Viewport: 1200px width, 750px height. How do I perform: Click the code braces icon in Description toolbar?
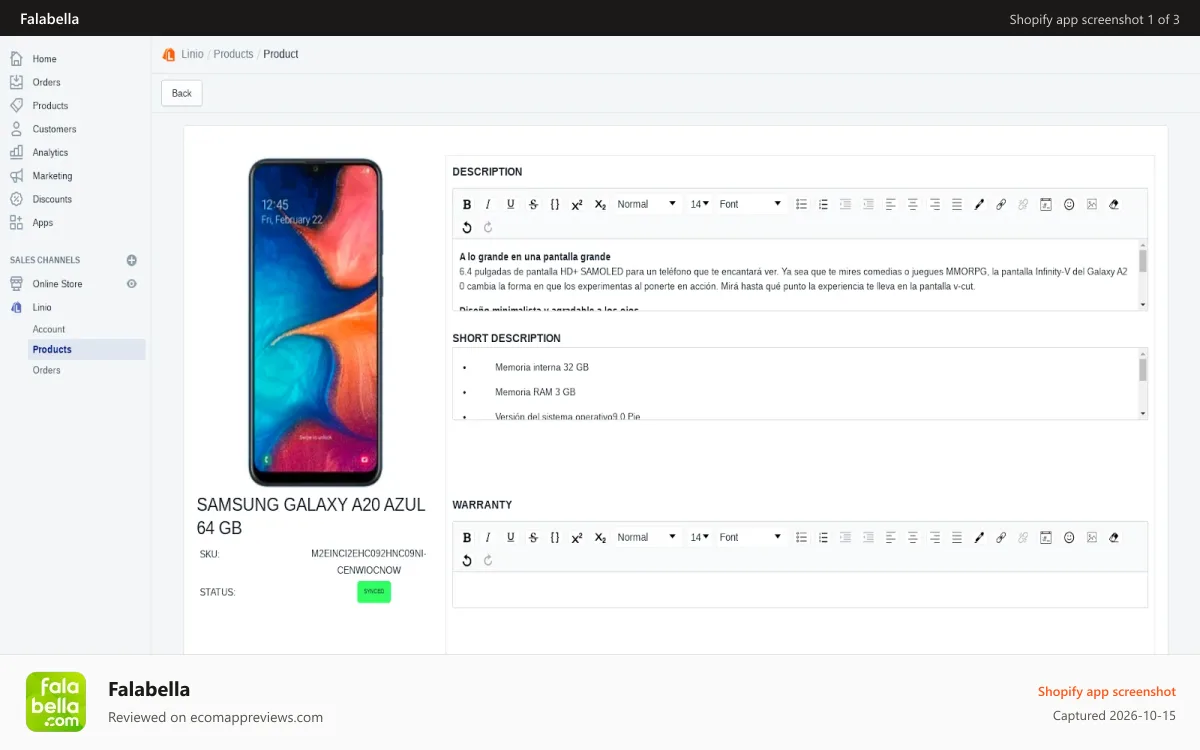555,204
